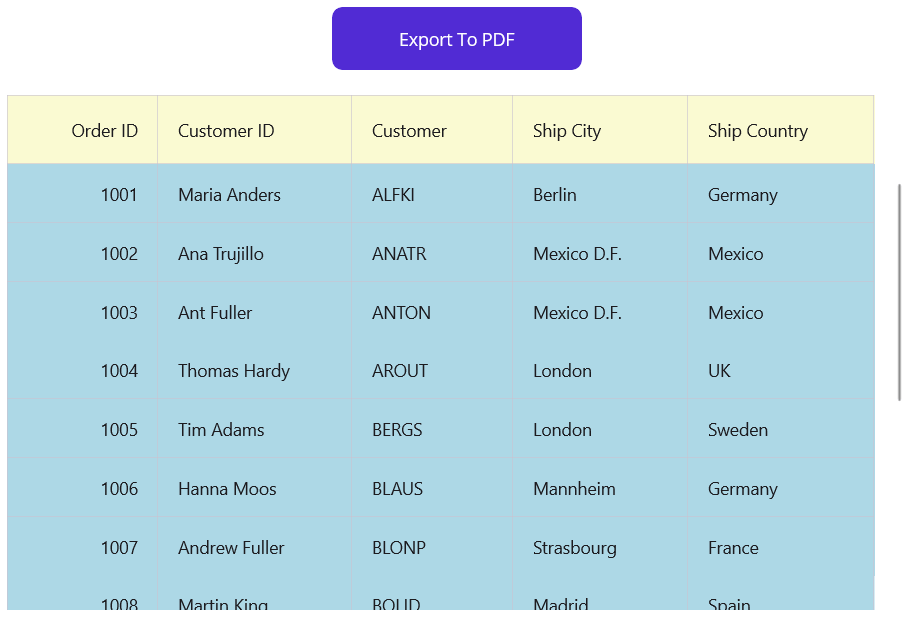Image resolution: width=908 pixels, height=623 pixels.
Task: Click the Export To PDF button
Action: click(x=457, y=39)
